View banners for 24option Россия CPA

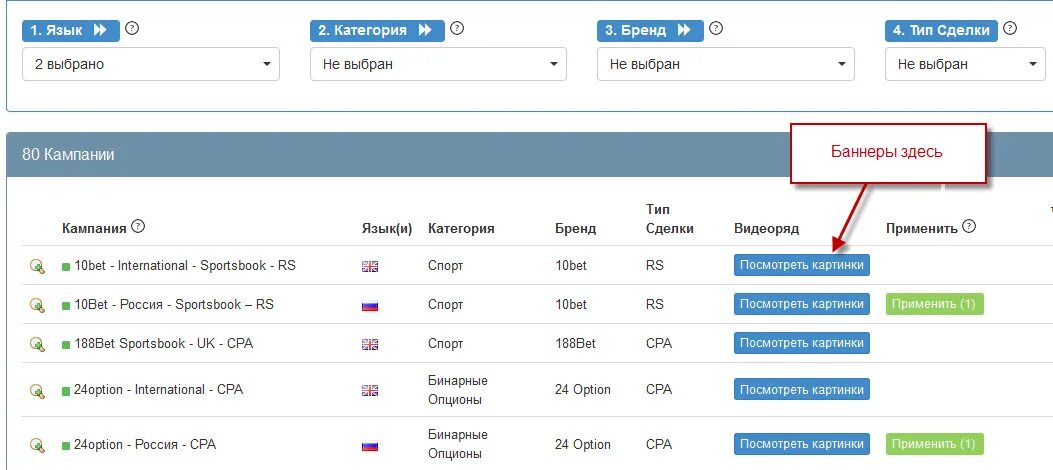click(x=802, y=444)
